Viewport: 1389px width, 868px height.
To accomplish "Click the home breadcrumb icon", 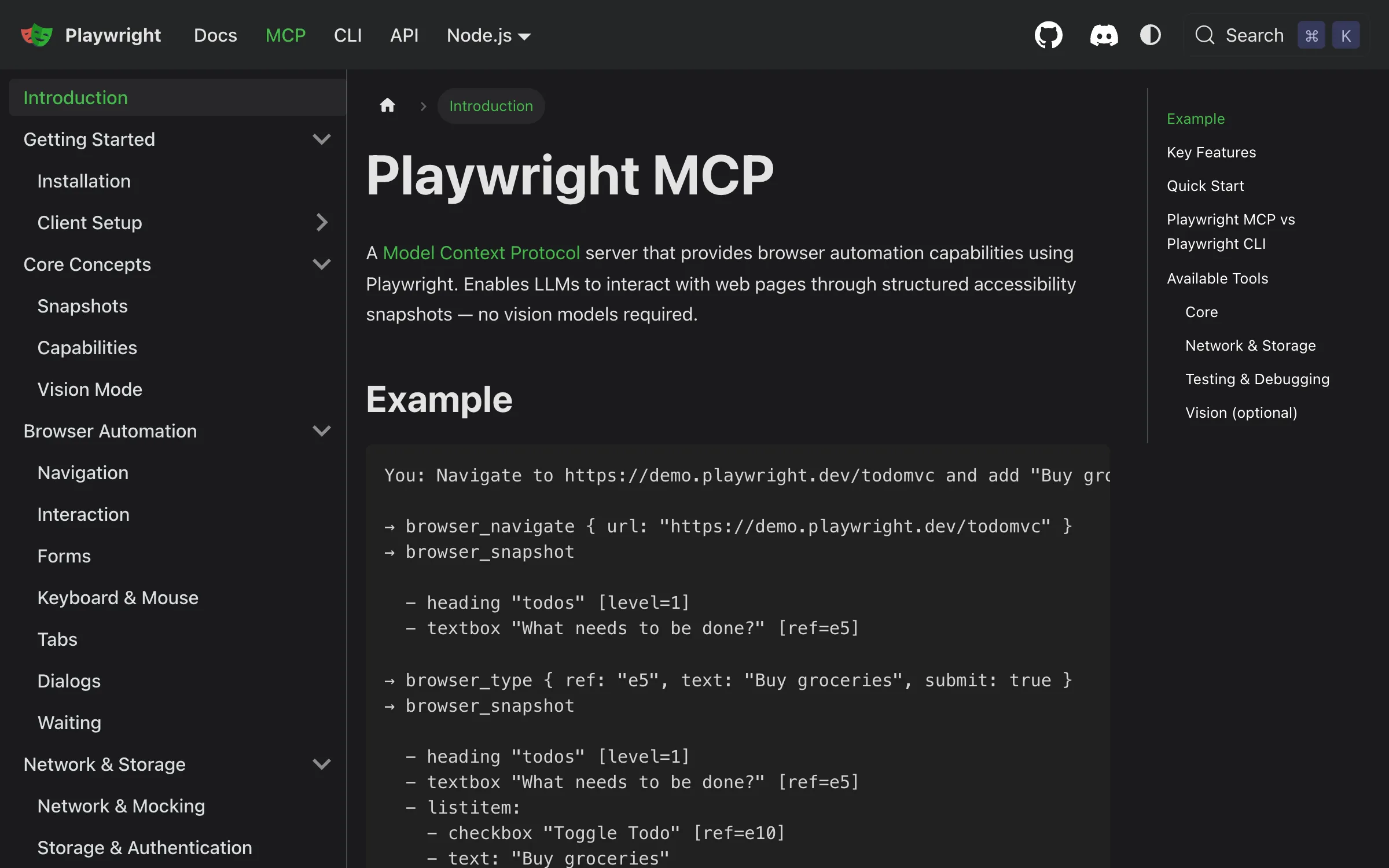I will pos(387,105).
